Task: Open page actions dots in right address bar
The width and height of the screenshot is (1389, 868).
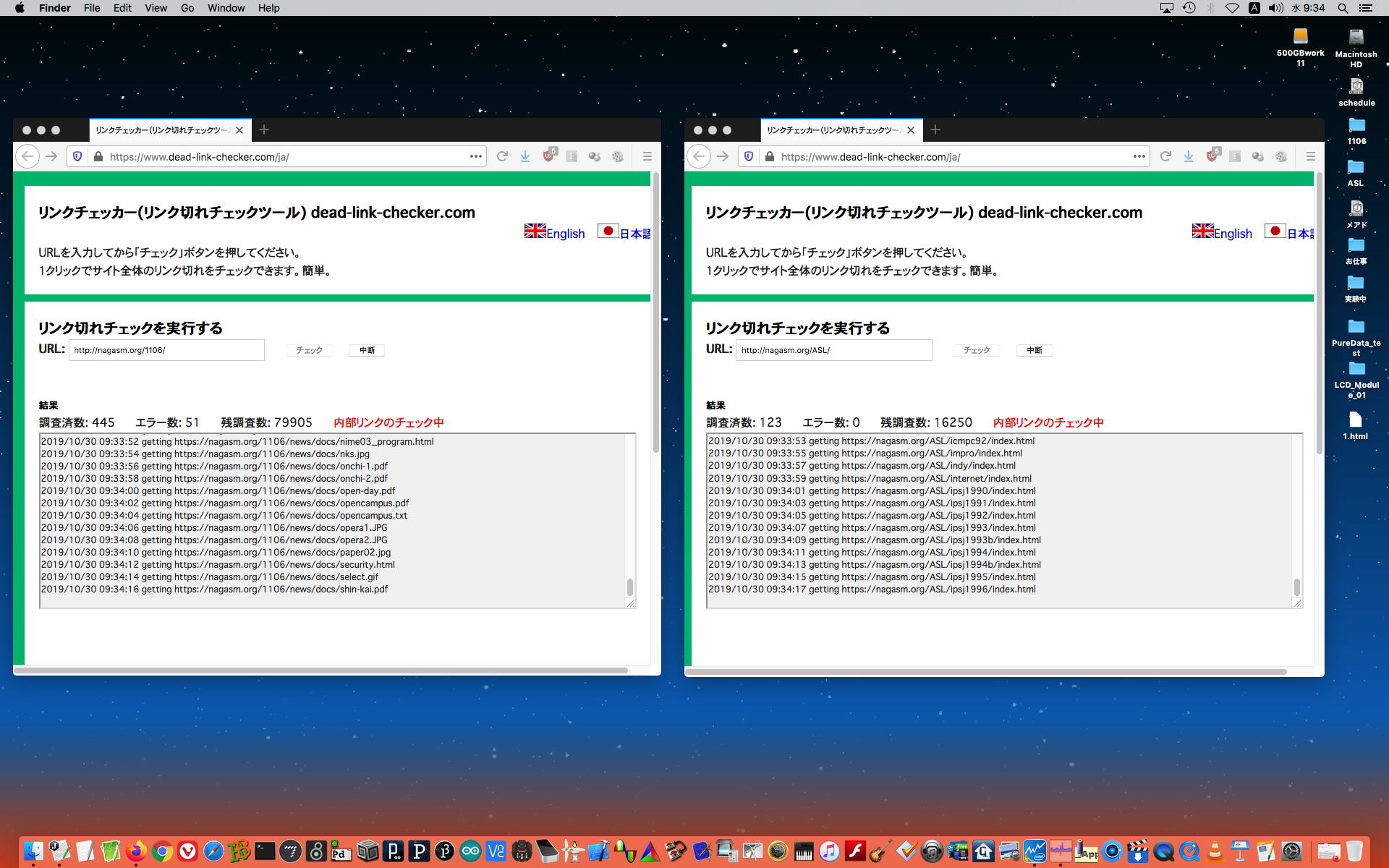Action: point(1139,156)
